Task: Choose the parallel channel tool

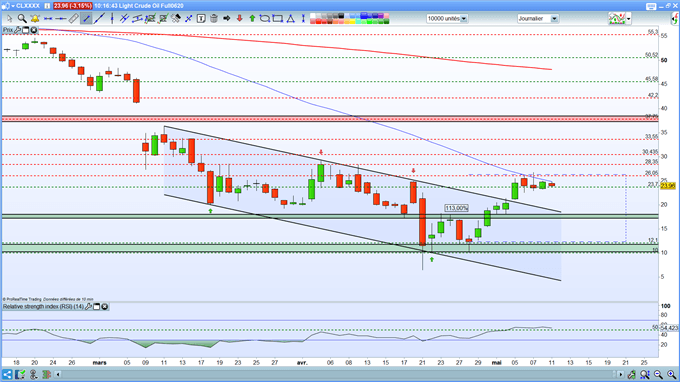Action: 137,18
